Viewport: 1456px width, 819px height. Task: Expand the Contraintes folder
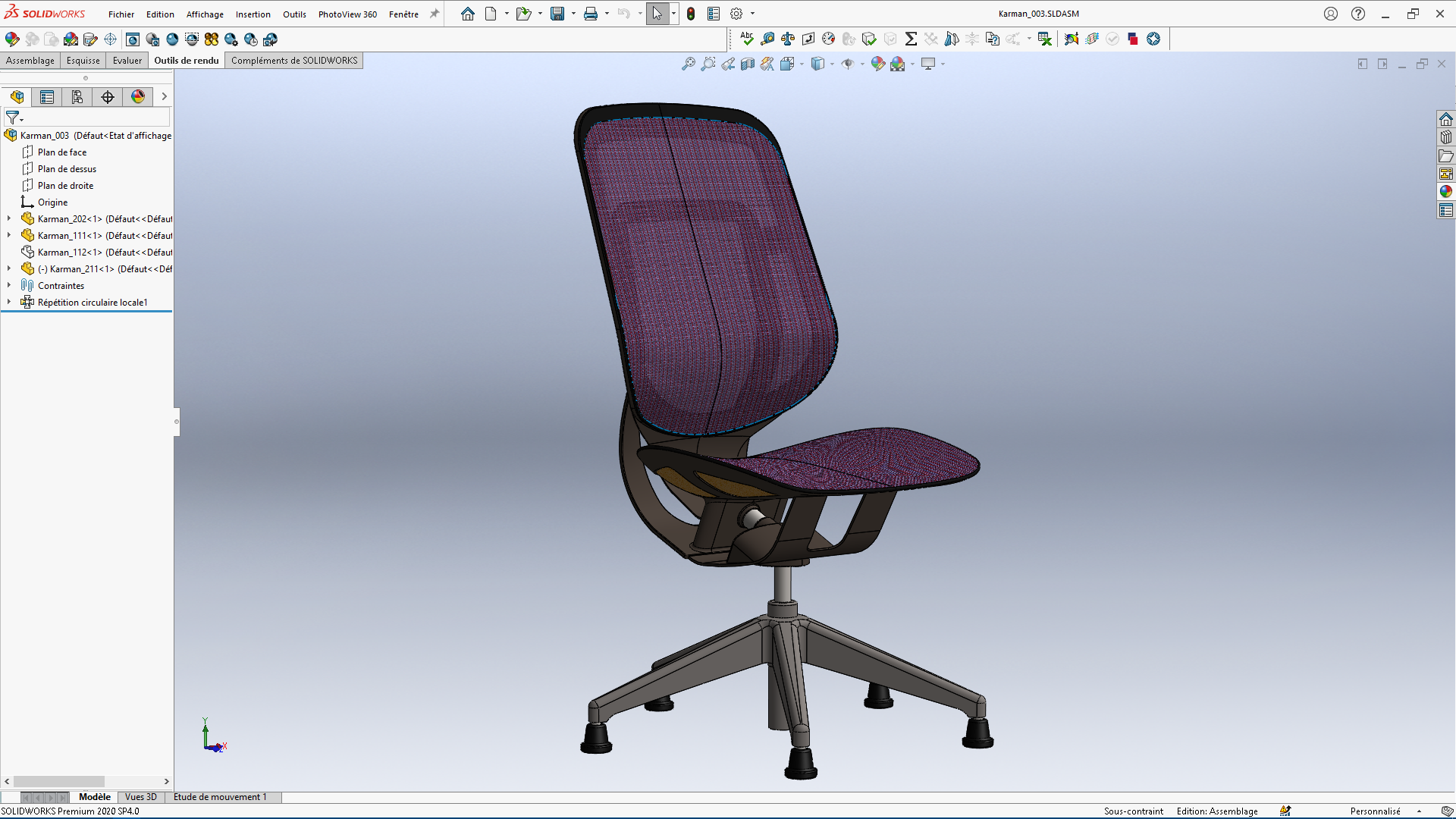click(x=9, y=285)
